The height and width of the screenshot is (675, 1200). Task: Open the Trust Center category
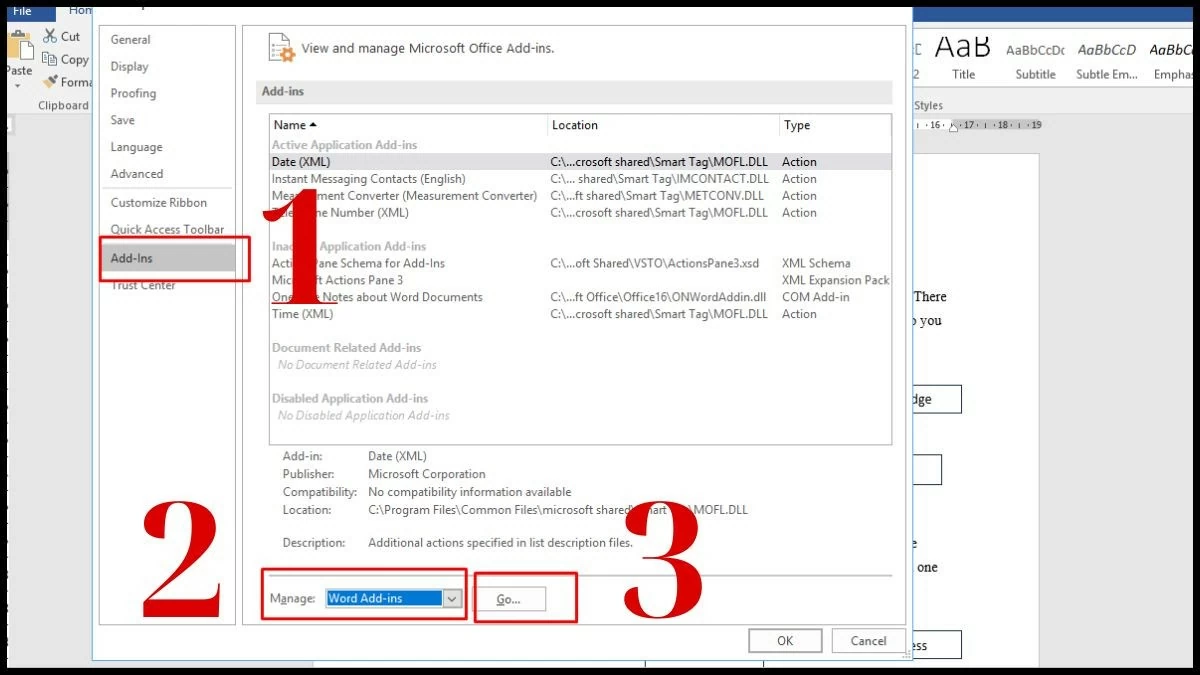pyautogui.click(x=143, y=286)
